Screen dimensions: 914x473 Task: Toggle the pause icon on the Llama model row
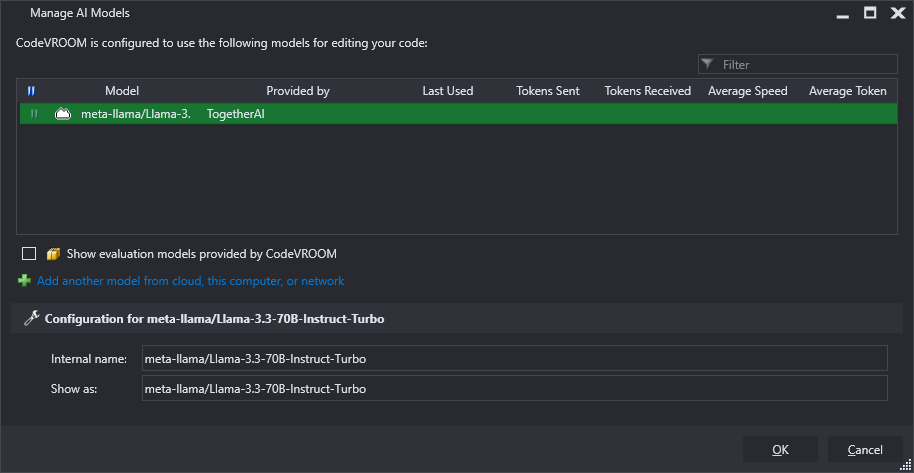click(x=34, y=114)
